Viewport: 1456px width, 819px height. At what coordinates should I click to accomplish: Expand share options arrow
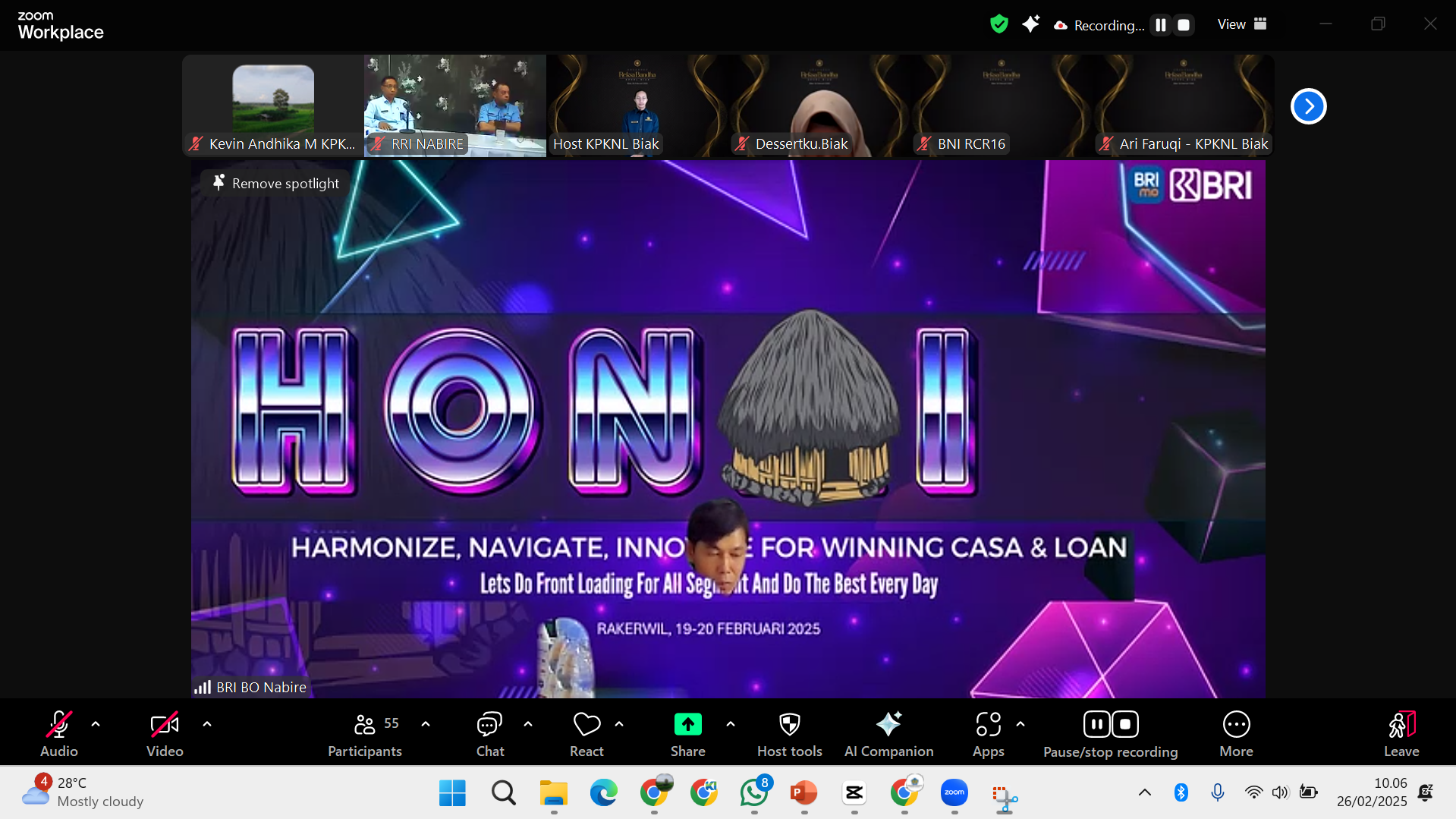tap(731, 724)
